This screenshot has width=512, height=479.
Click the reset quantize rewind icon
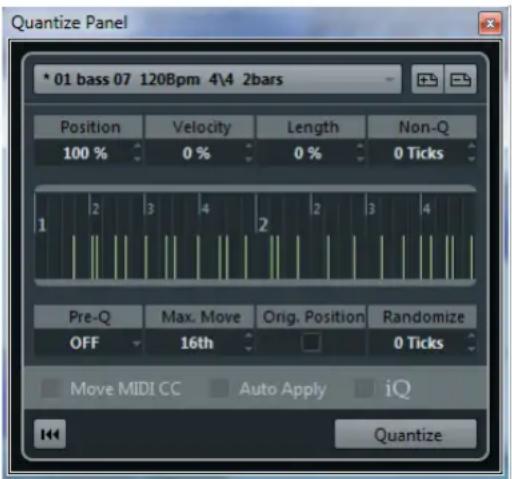point(50,434)
